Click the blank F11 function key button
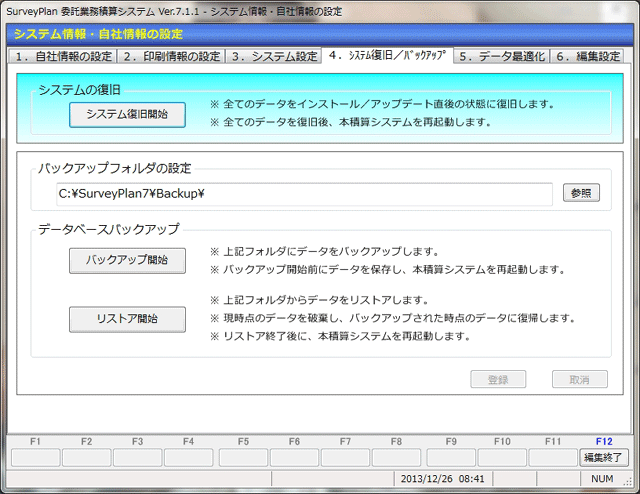This screenshot has height=494, width=640. (x=553, y=457)
